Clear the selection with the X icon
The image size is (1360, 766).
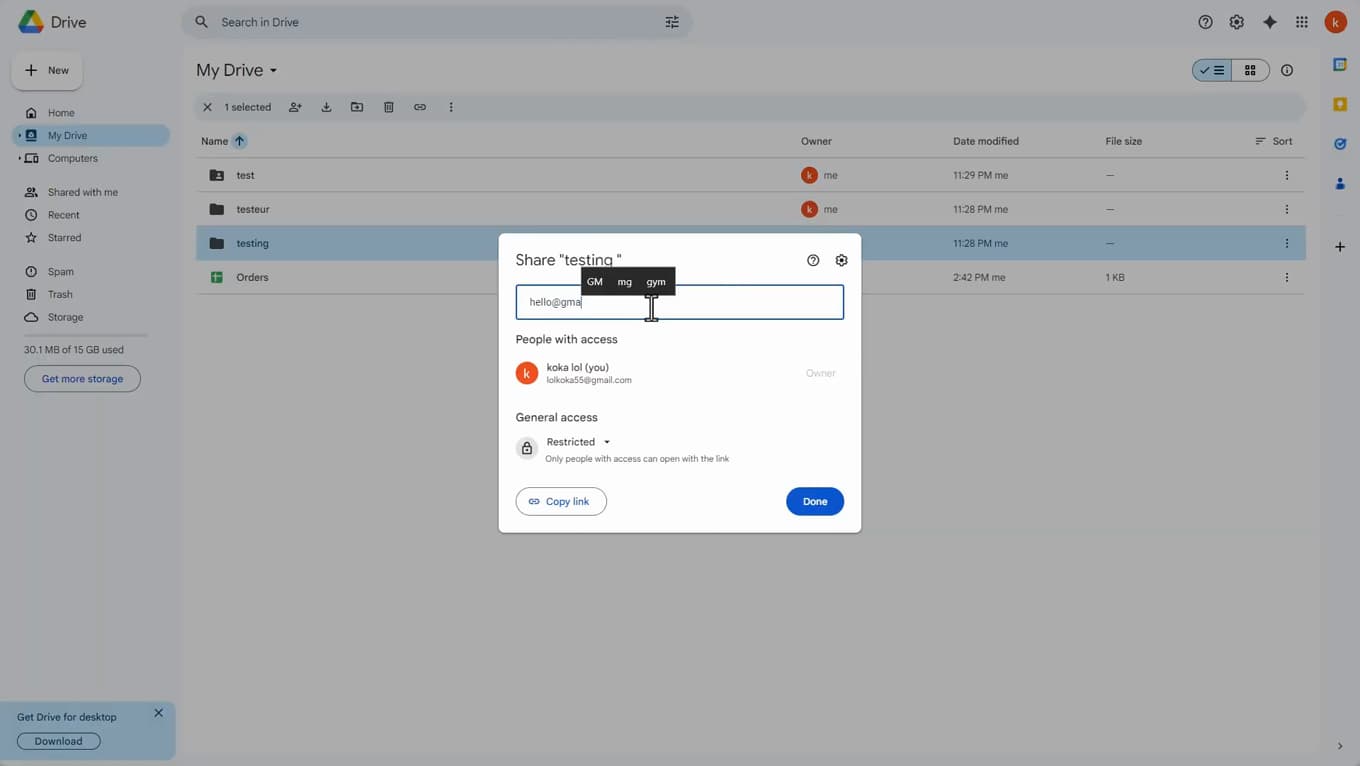[x=207, y=107]
